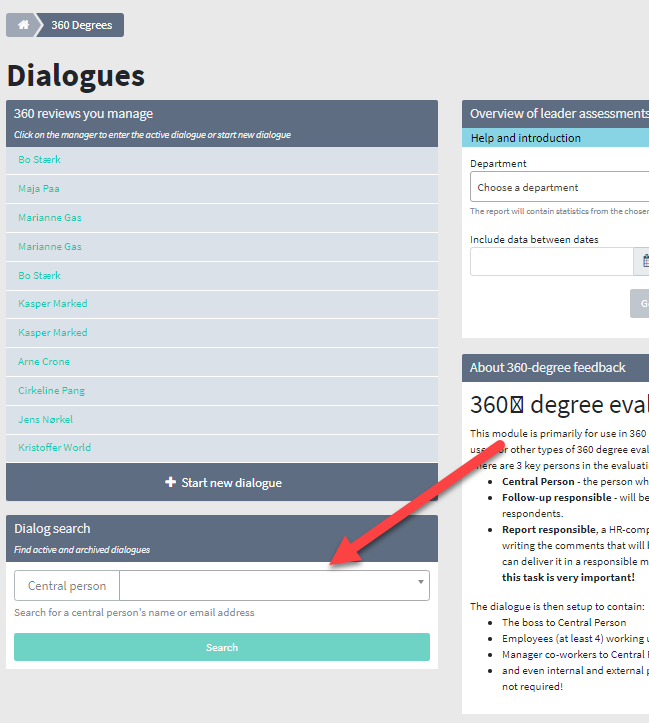Click the Include data between dates field
The image size is (649, 723).
tap(550, 262)
